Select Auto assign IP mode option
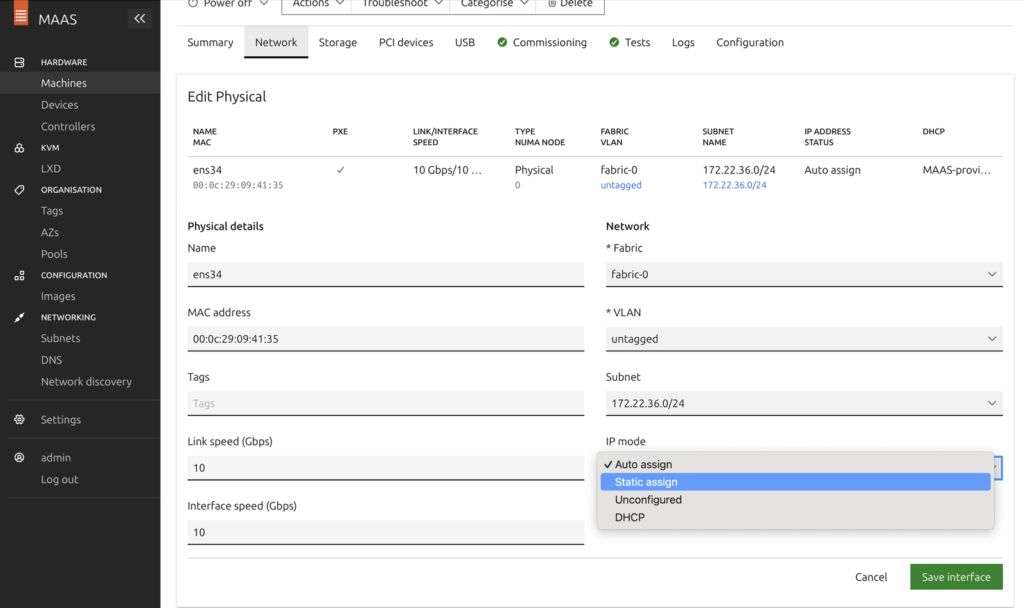The width and height of the screenshot is (1024, 608). tap(795, 464)
